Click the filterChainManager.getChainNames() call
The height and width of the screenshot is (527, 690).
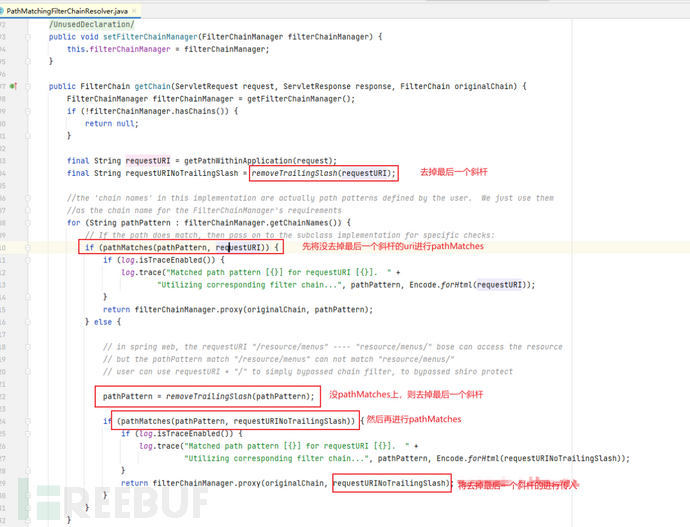click(264, 223)
